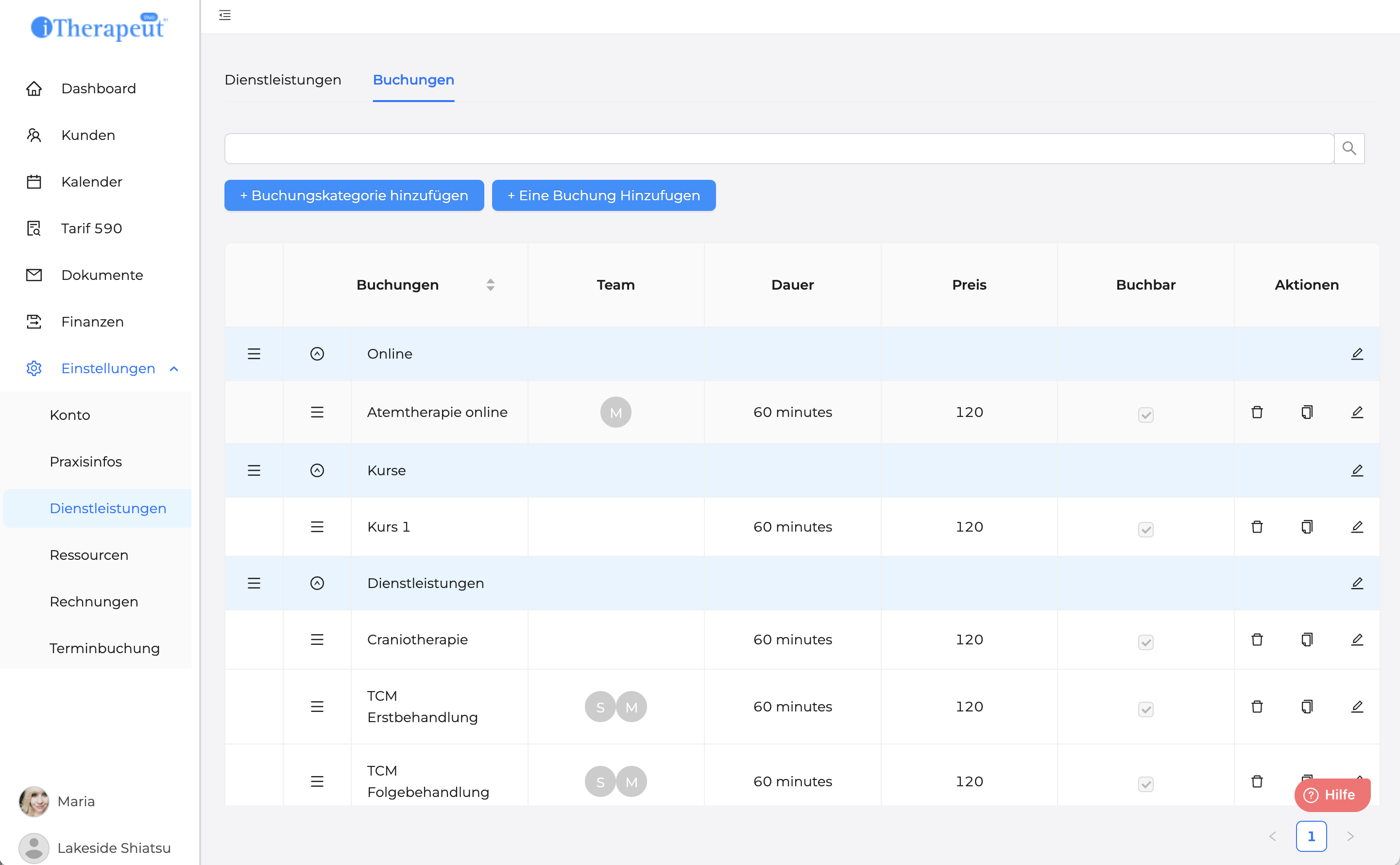Toggle Buchbar checkbox for Kurs 1
Viewport: 1400px width, 865px height.
coord(1145,529)
